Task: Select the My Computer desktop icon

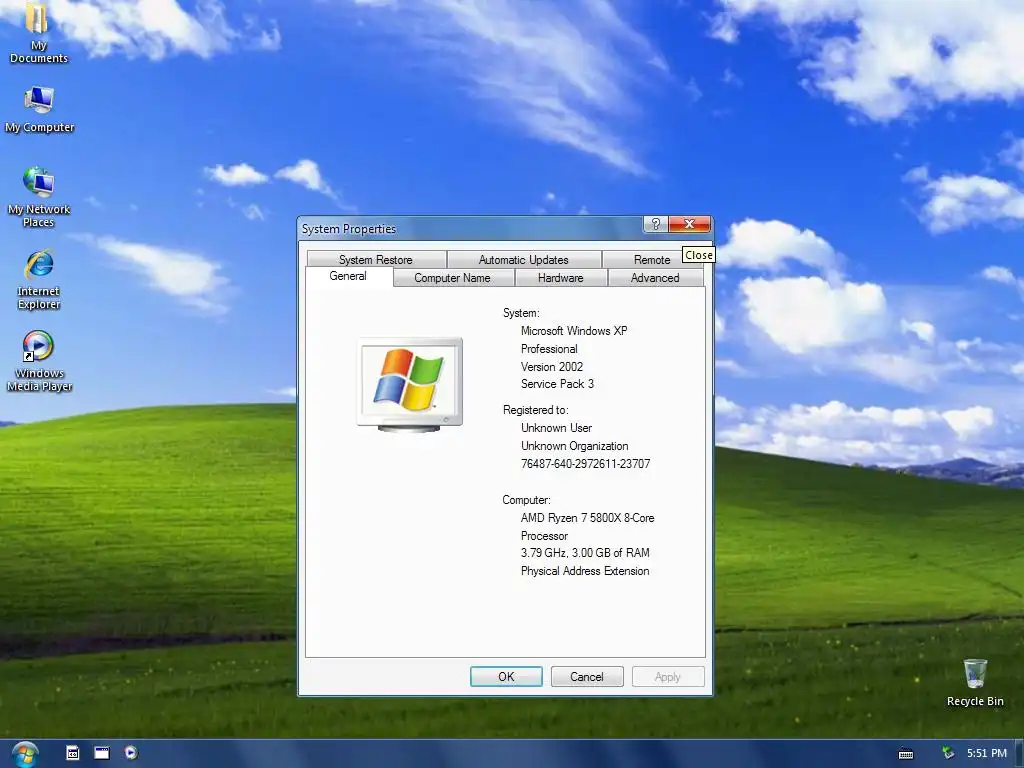Action: coord(39,109)
